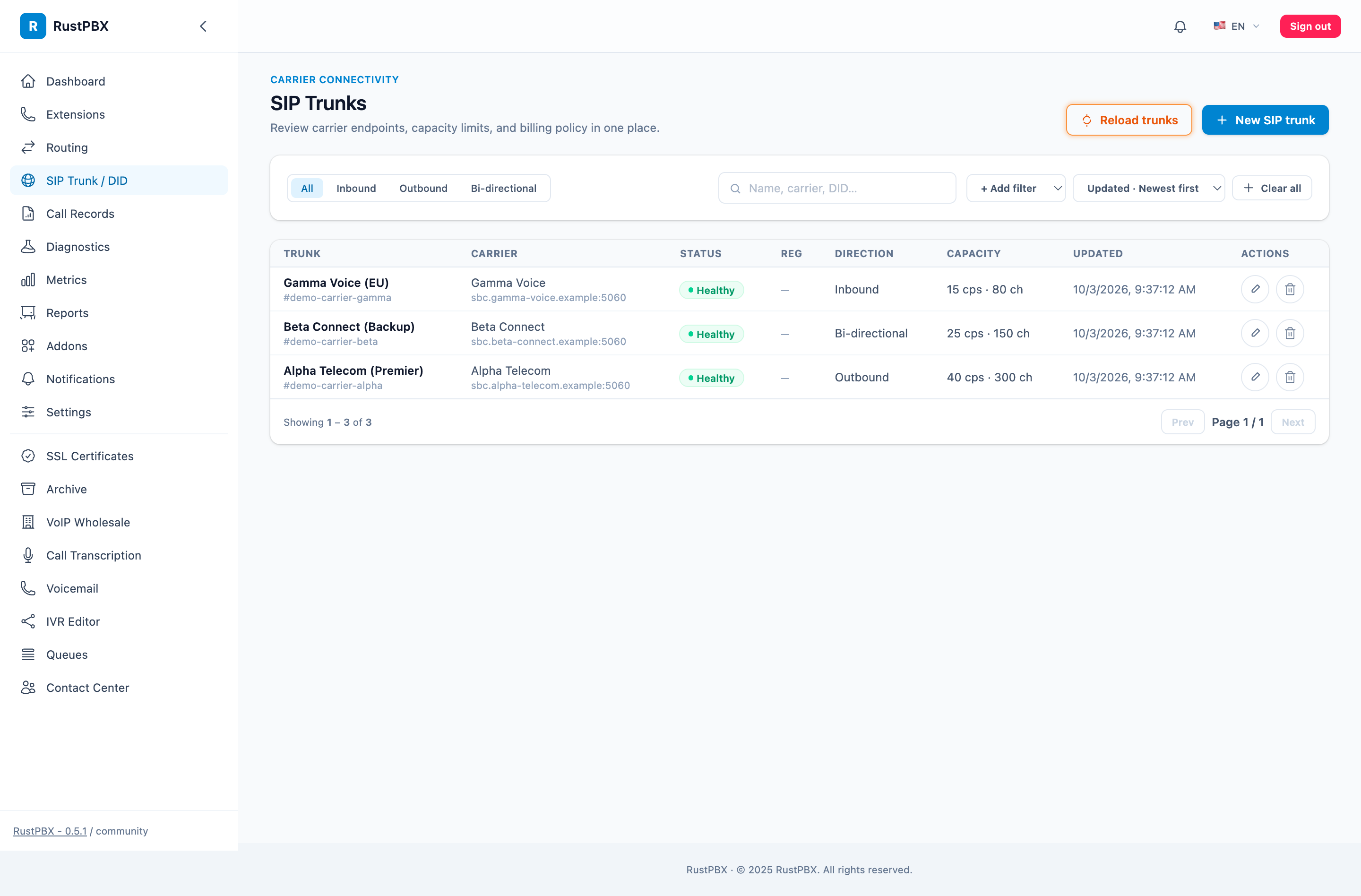Viewport: 1361px width, 896px height.
Task: Open the RustPBX - 0.5.1 version link
Action: click(x=50, y=831)
